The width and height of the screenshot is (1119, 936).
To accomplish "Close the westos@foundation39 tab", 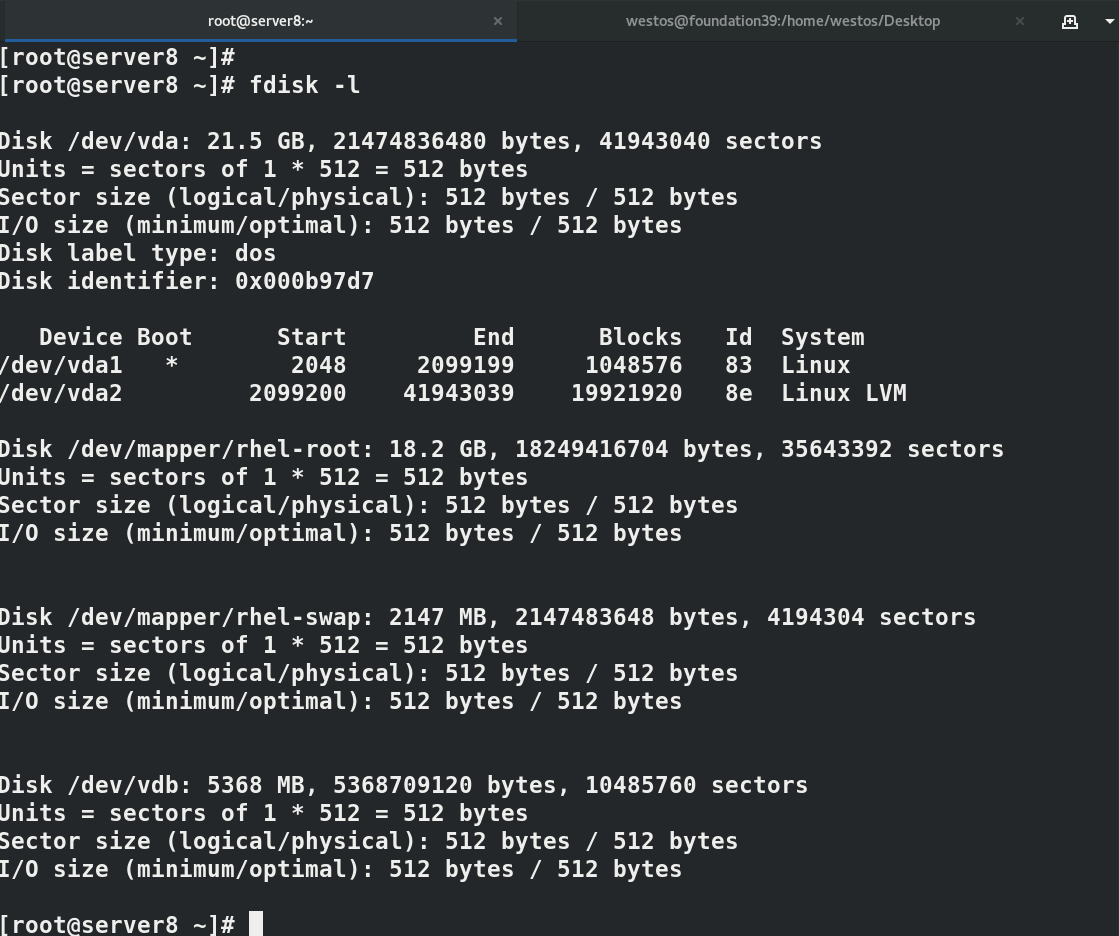I will pyautogui.click(x=1019, y=20).
